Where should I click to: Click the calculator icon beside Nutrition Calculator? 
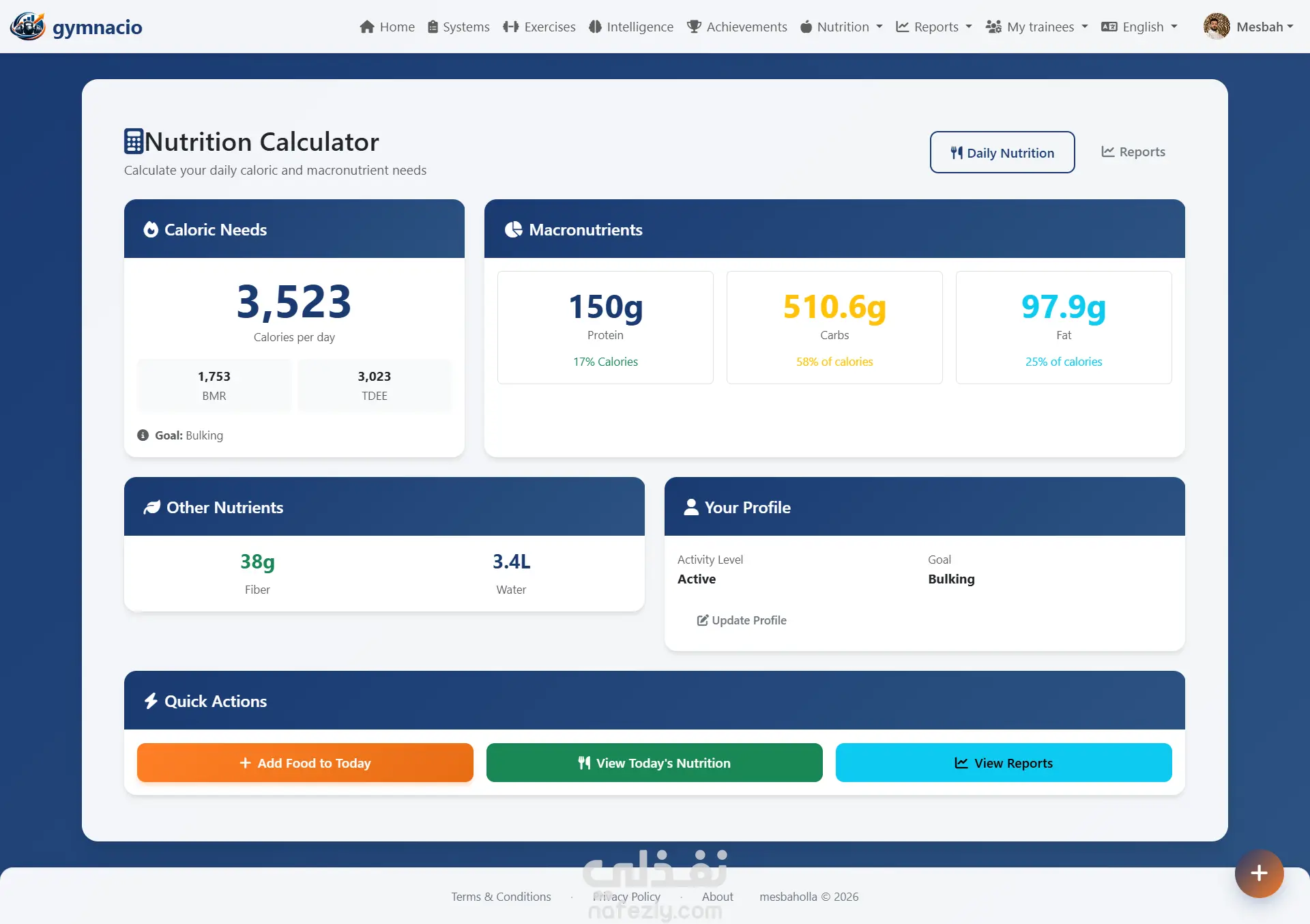tap(133, 141)
